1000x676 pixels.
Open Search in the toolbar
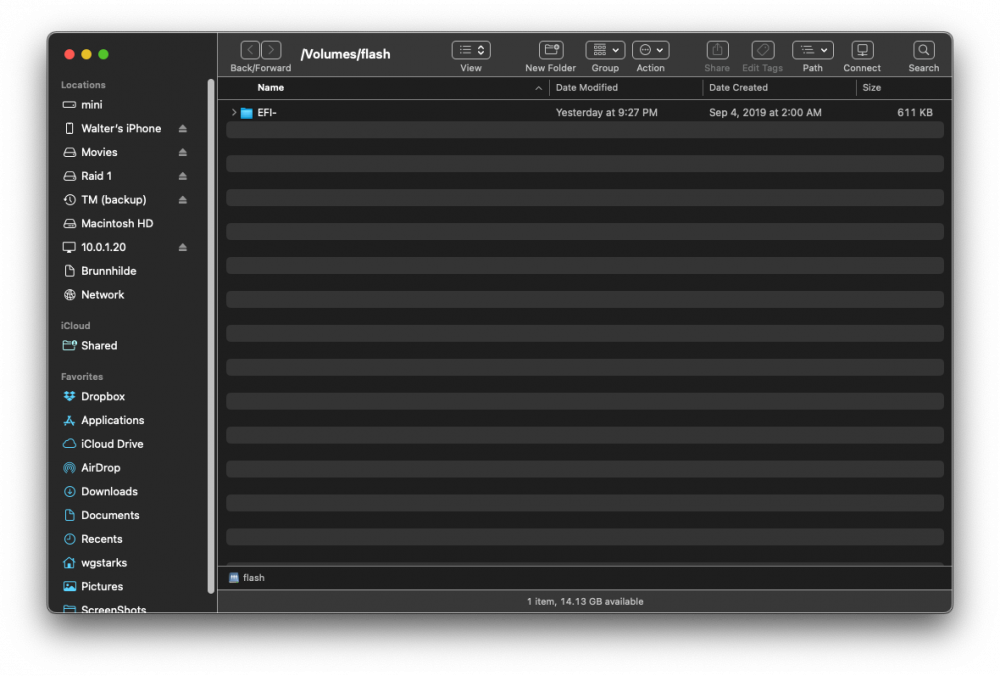tap(923, 50)
